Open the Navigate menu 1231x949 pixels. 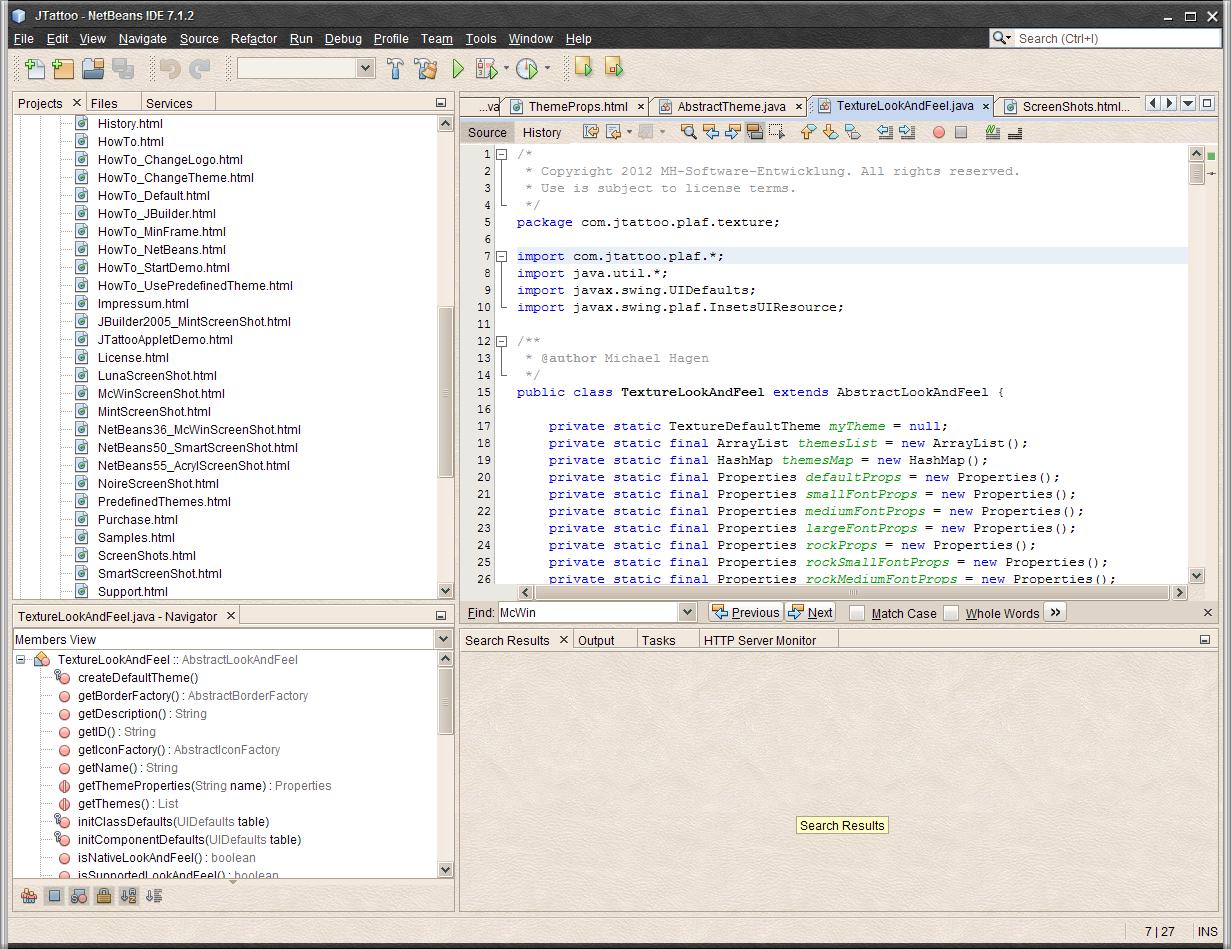143,38
